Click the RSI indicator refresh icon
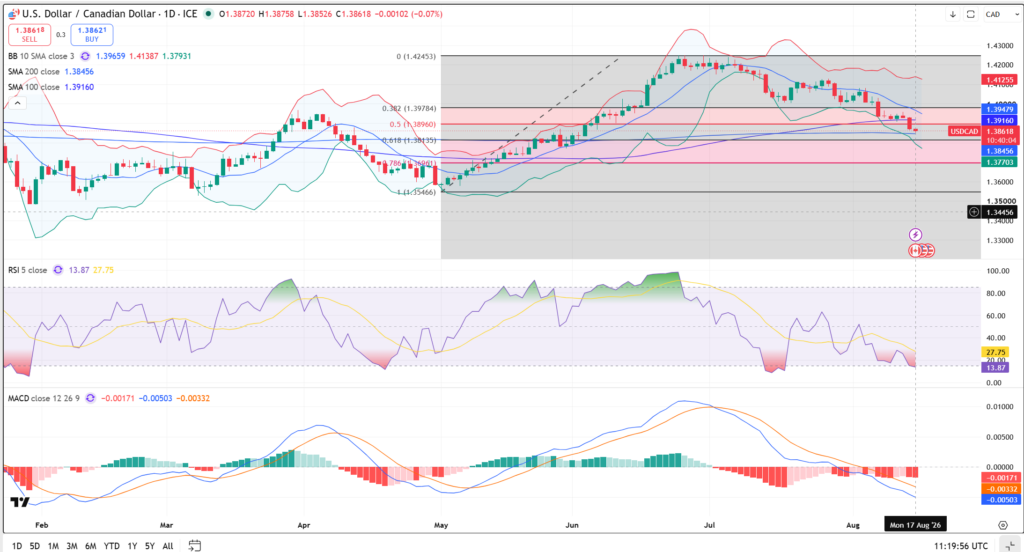 click(58, 270)
